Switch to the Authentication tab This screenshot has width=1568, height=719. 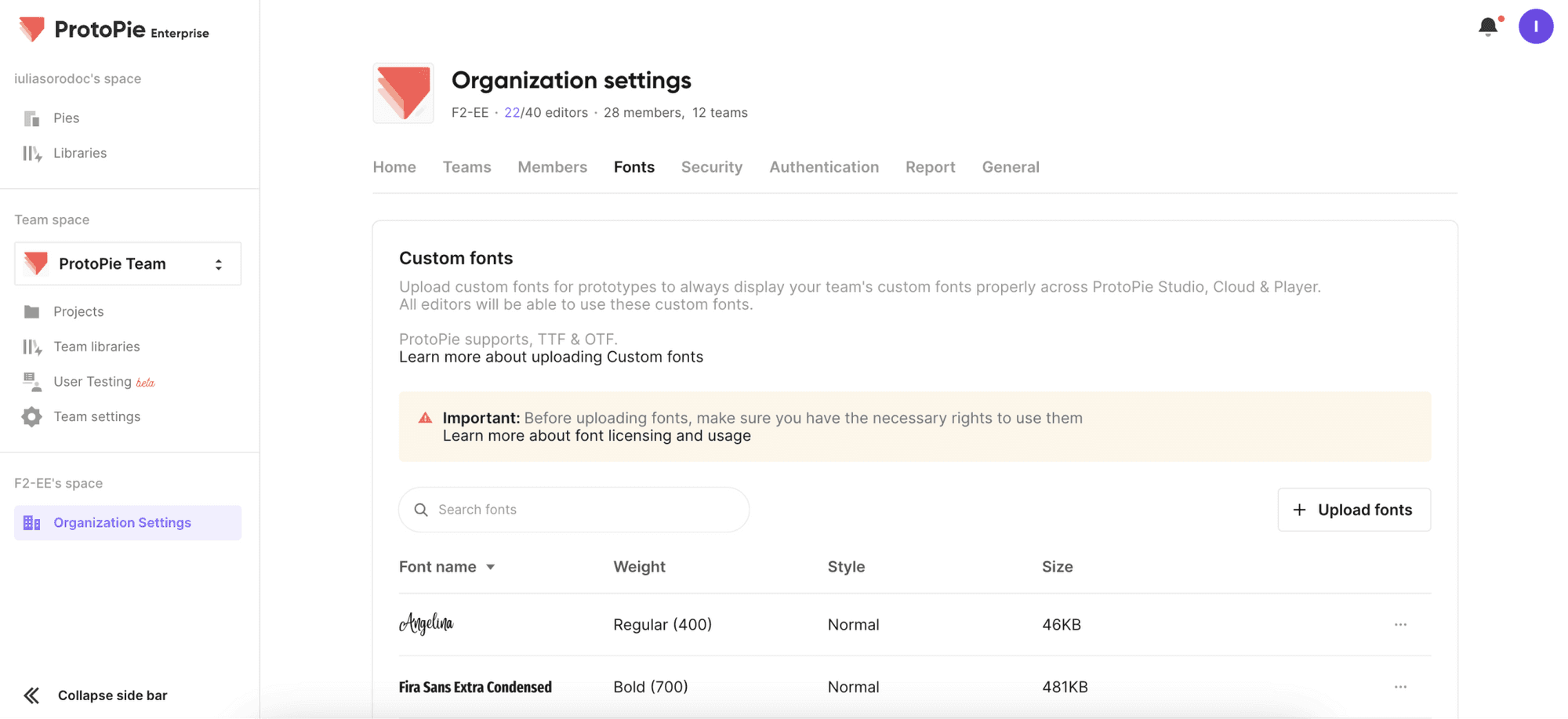823,167
